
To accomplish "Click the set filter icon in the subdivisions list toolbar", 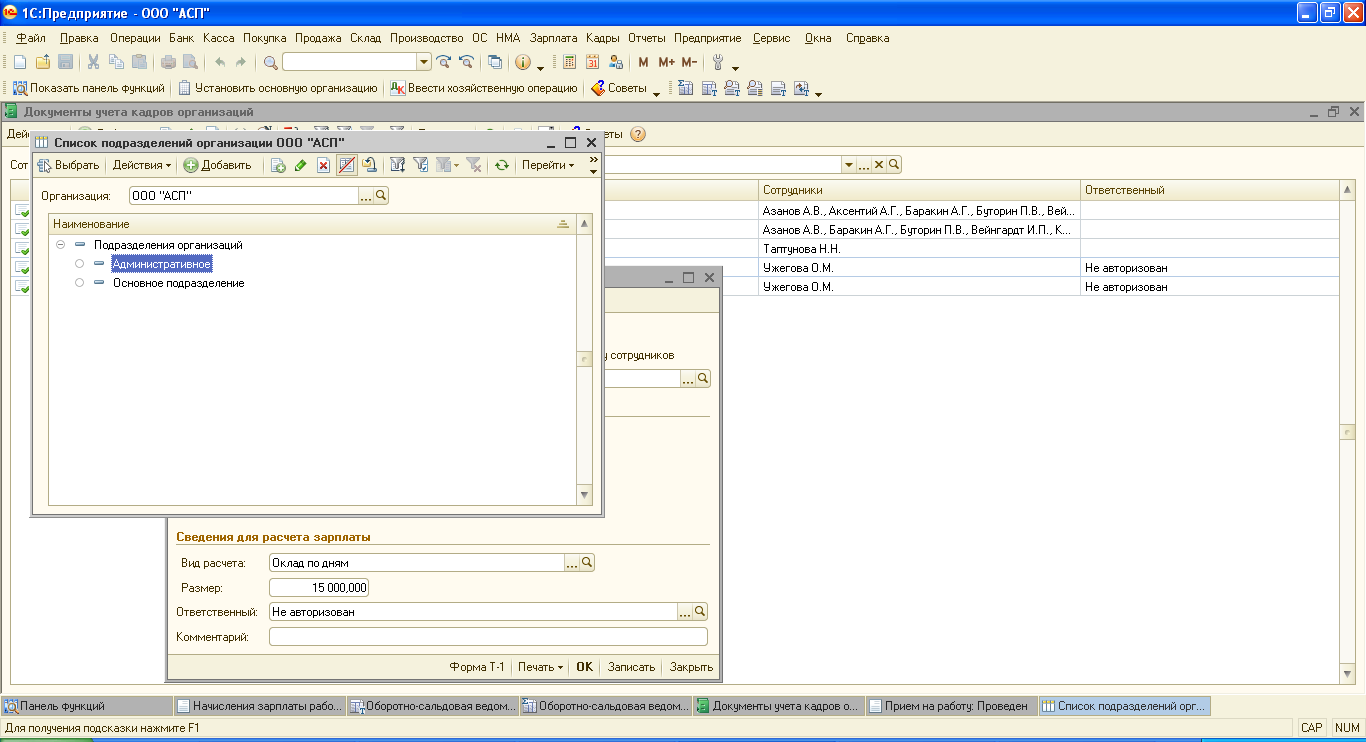I will pos(398,165).
